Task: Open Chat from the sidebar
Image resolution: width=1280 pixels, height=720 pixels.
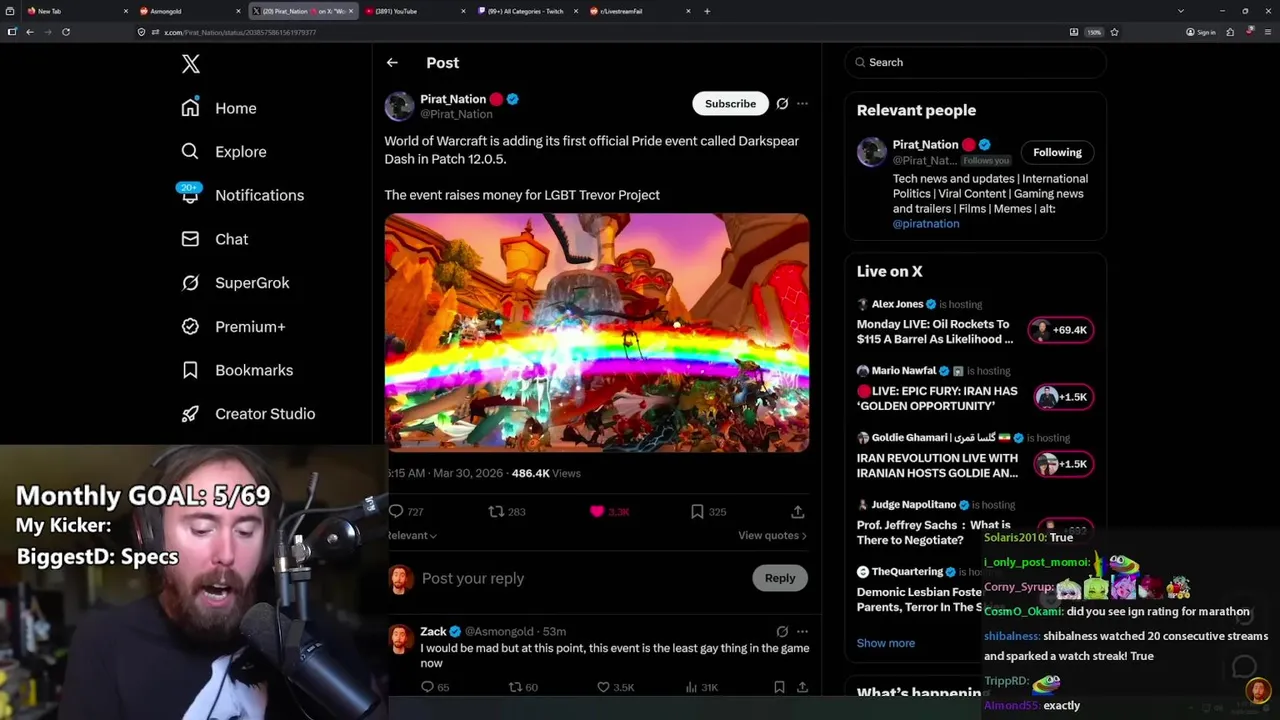Action: coord(215,239)
